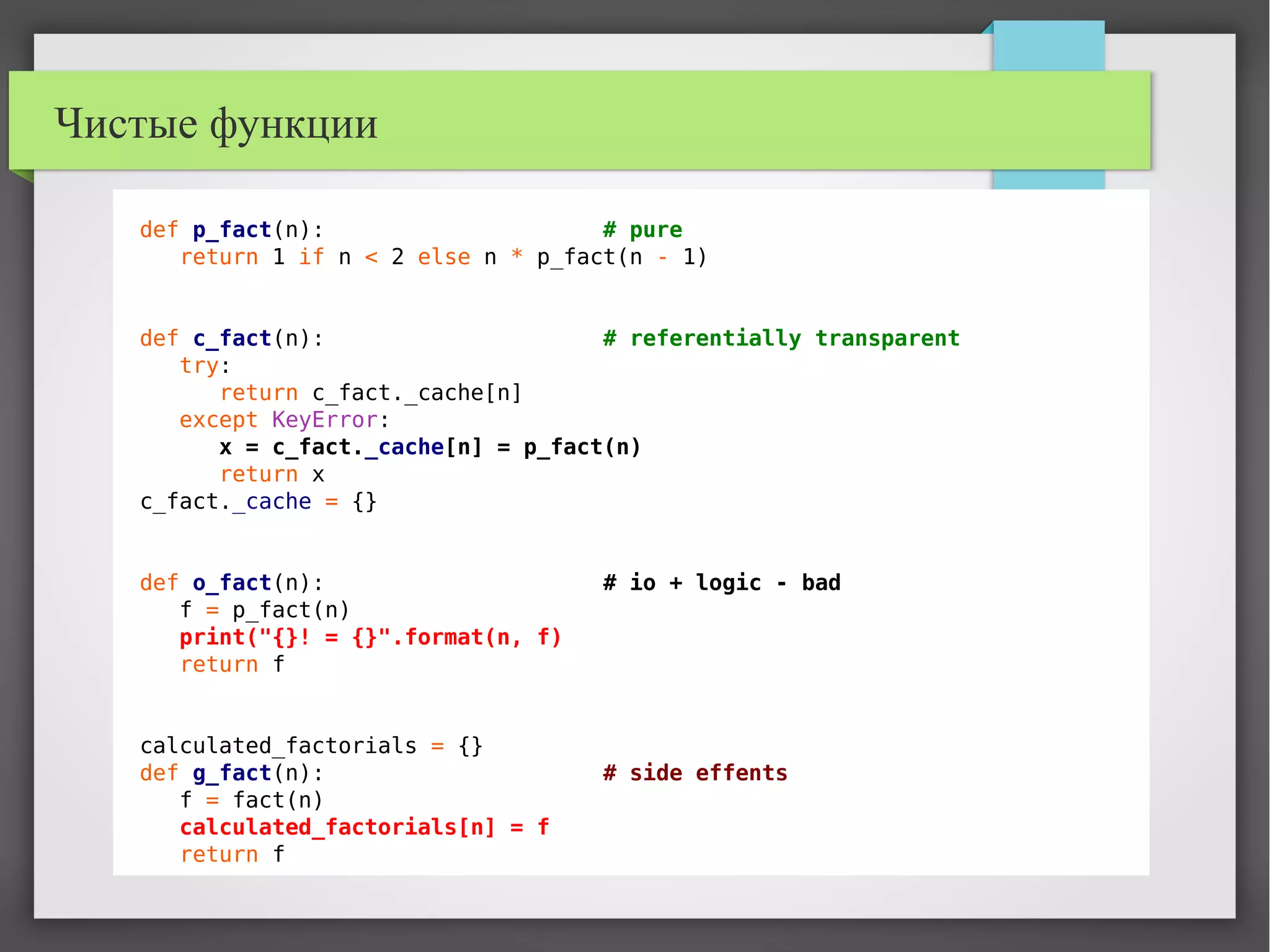This screenshot has width=1270, height=952.
Task: Click the 'calculated_factorials = {}' line
Action: tap(311, 745)
